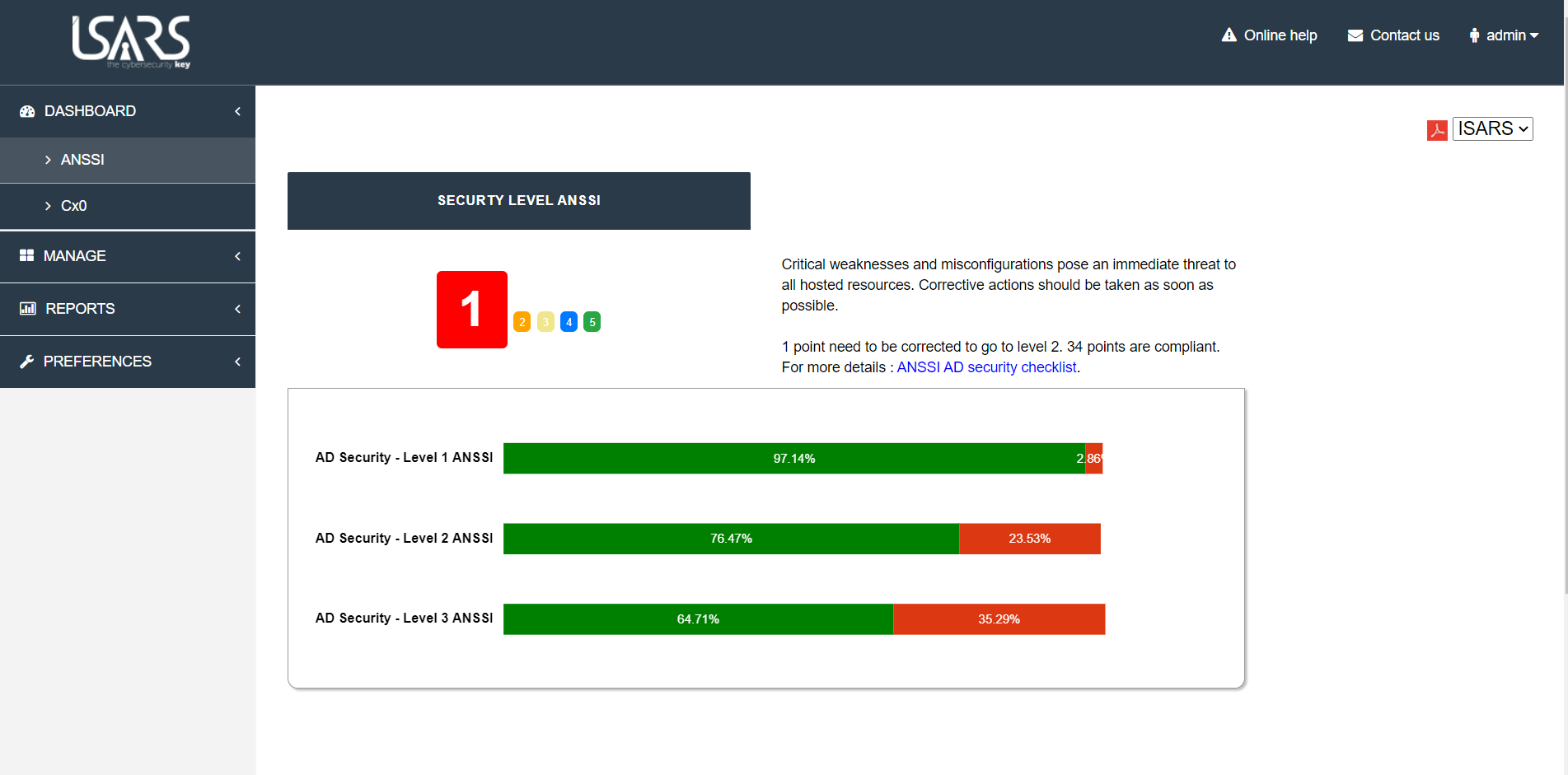Click the orange level 2 badge
This screenshot has height=775, width=1568.
tap(522, 322)
